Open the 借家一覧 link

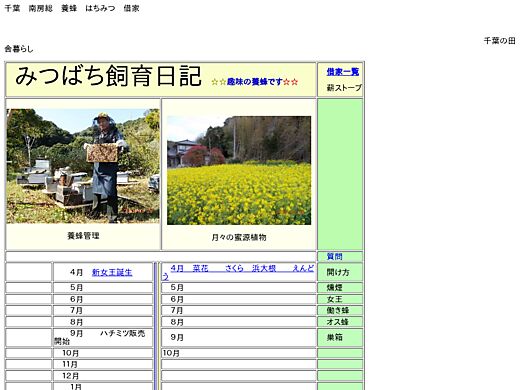pyautogui.click(x=342, y=72)
